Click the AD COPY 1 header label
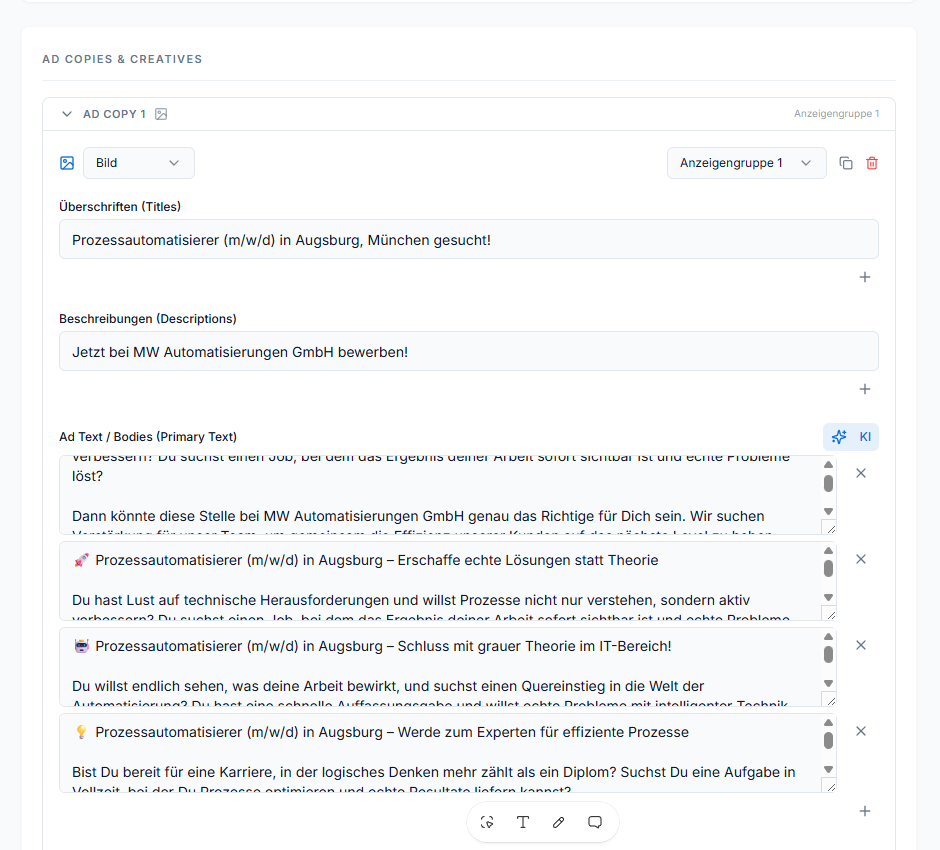This screenshot has width=940, height=850. 115,114
